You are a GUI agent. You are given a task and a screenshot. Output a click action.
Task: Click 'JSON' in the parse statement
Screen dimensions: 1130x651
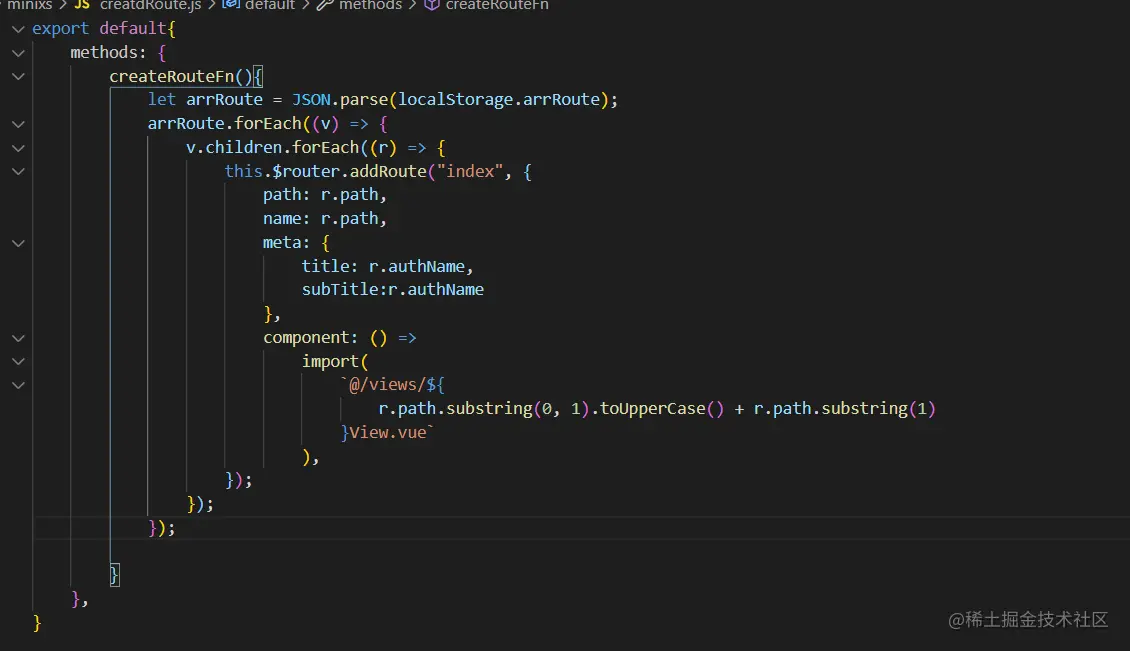pyautogui.click(x=311, y=99)
